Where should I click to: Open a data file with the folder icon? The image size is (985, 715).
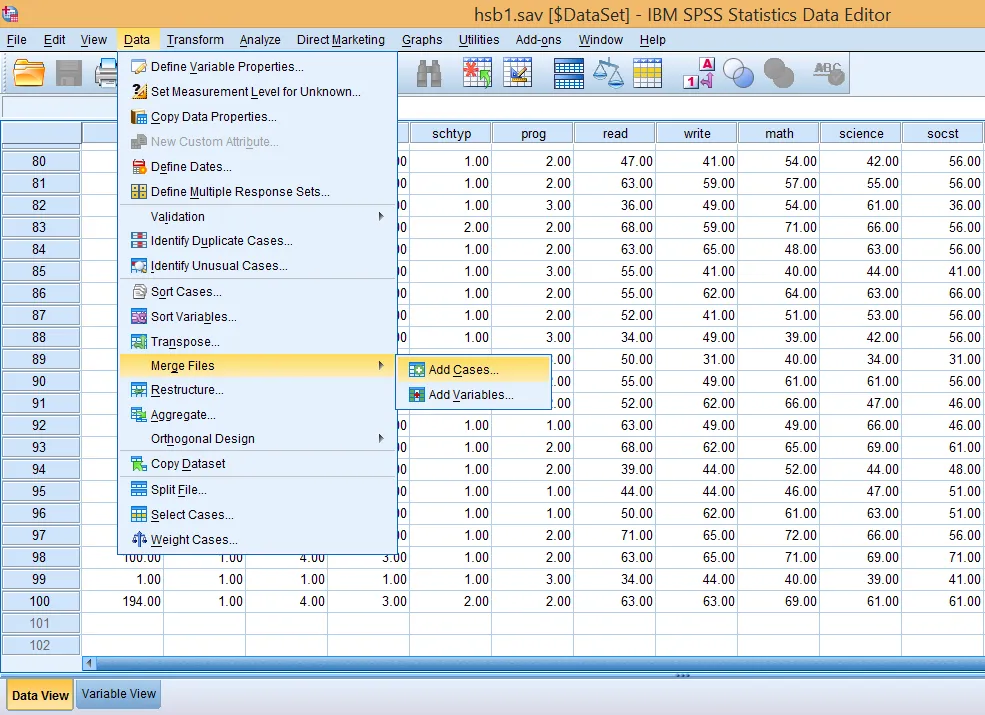click(x=27, y=72)
